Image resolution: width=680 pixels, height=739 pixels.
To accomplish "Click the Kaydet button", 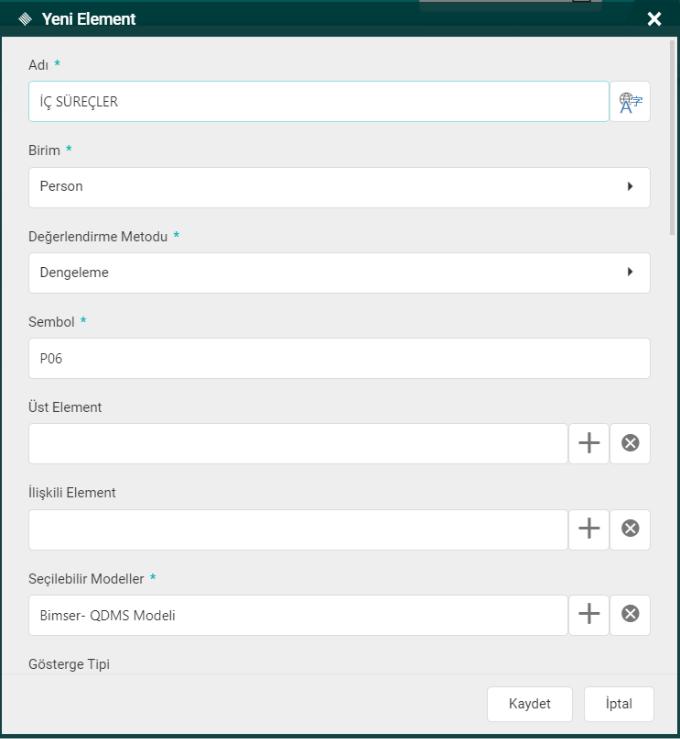I will click(530, 702).
